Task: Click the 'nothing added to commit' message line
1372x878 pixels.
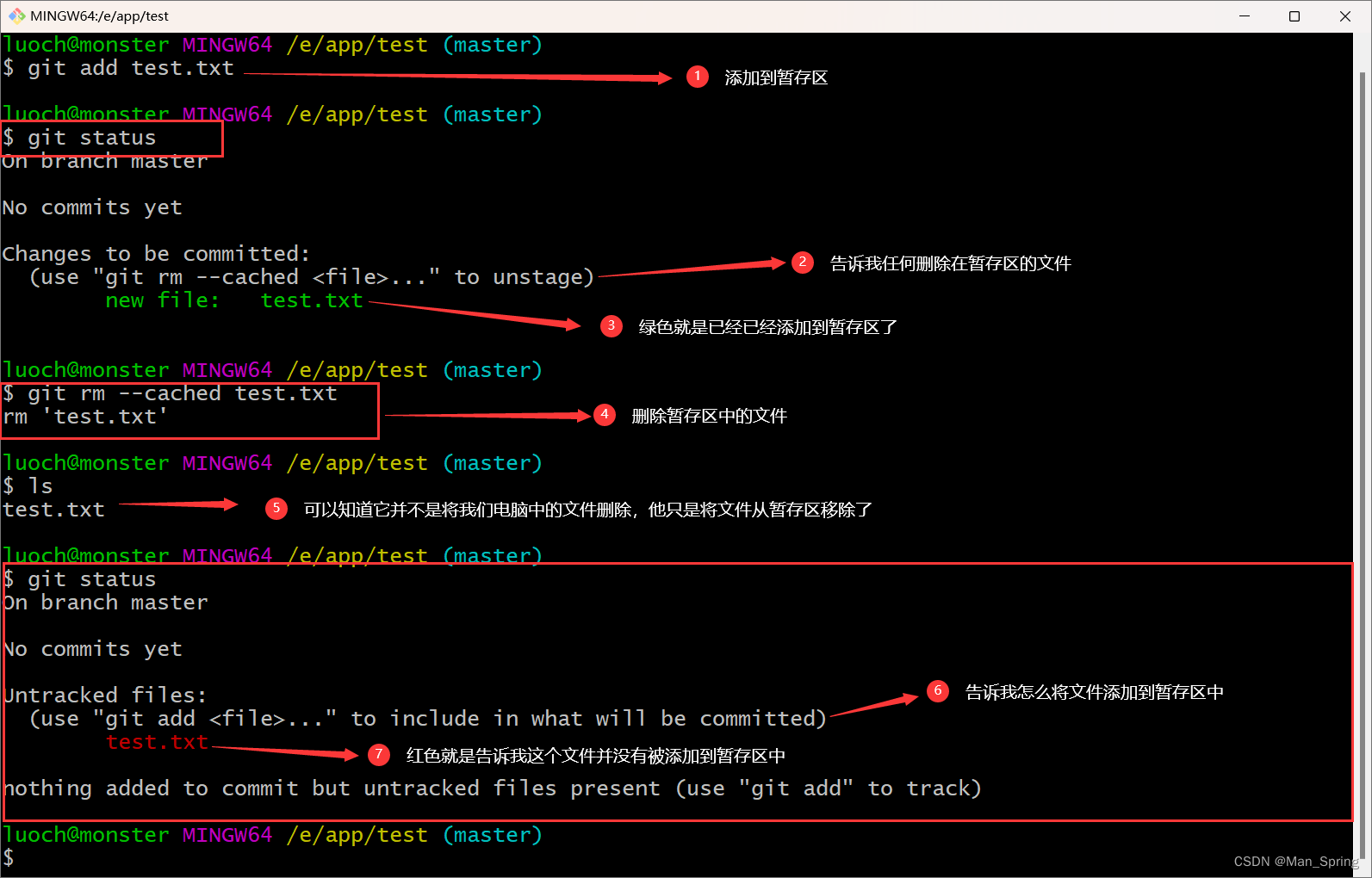Action: pos(492,788)
